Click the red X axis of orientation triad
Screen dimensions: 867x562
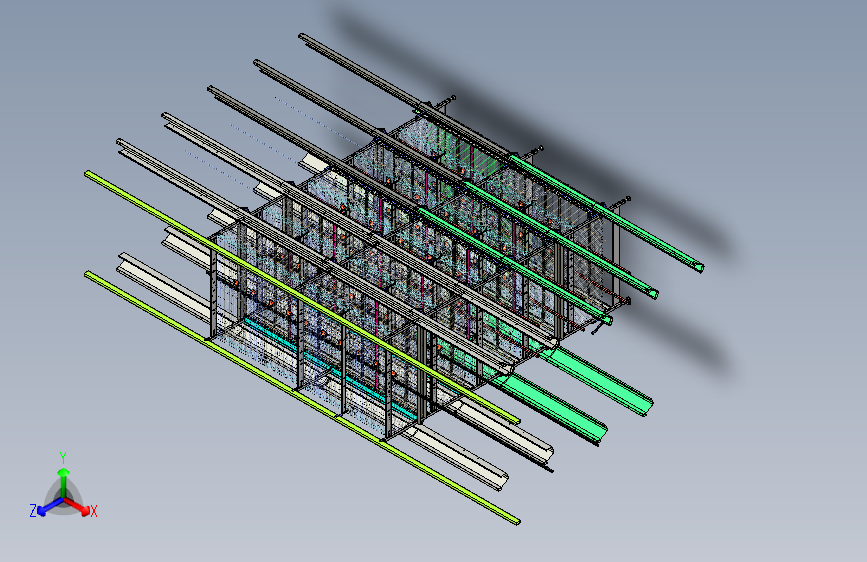77,506
